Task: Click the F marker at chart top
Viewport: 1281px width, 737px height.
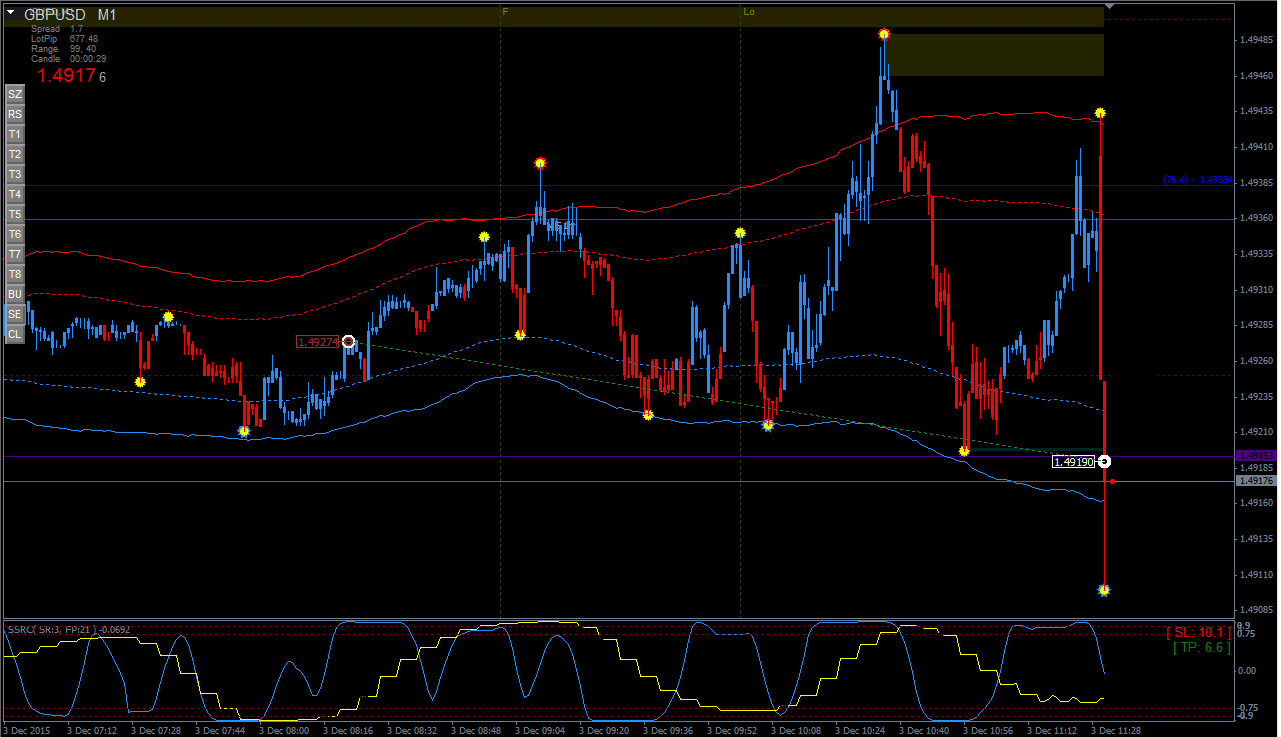Action: click(505, 11)
